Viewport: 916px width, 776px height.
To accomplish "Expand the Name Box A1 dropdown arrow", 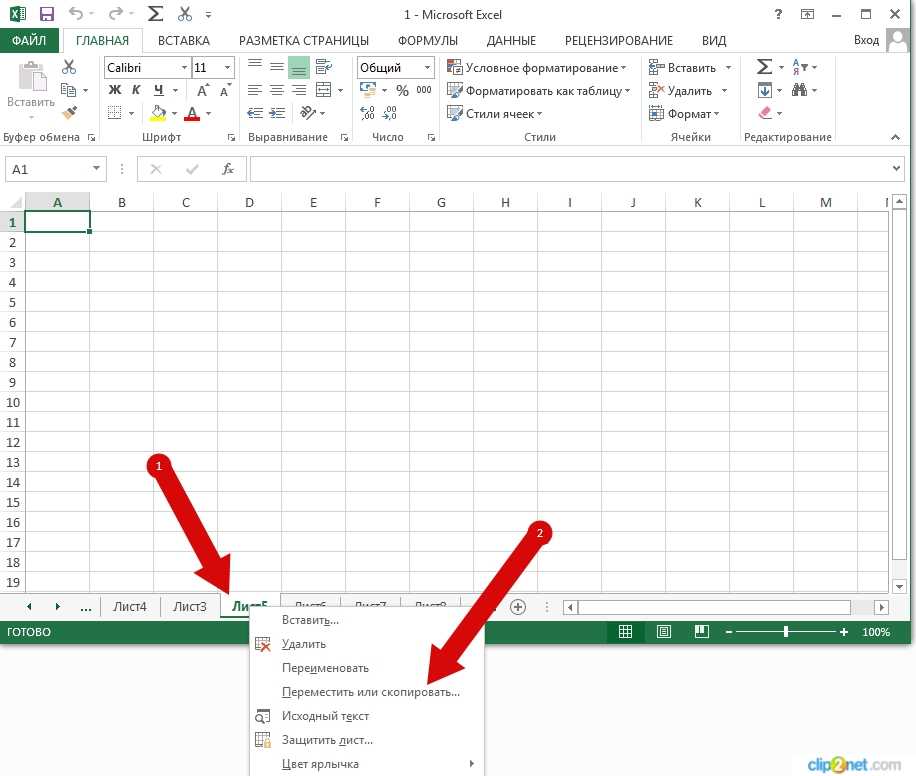I will point(96,169).
